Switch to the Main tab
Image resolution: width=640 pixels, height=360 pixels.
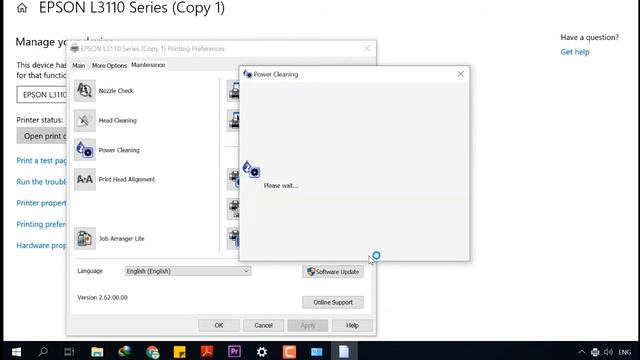(x=79, y=65)
